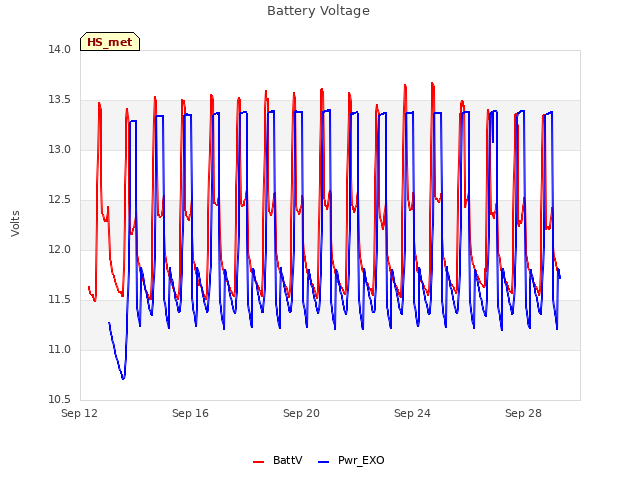Click the highest red BattV peak near Sep 24
Screen dimensions: 640x480
[x=432, y=84]
